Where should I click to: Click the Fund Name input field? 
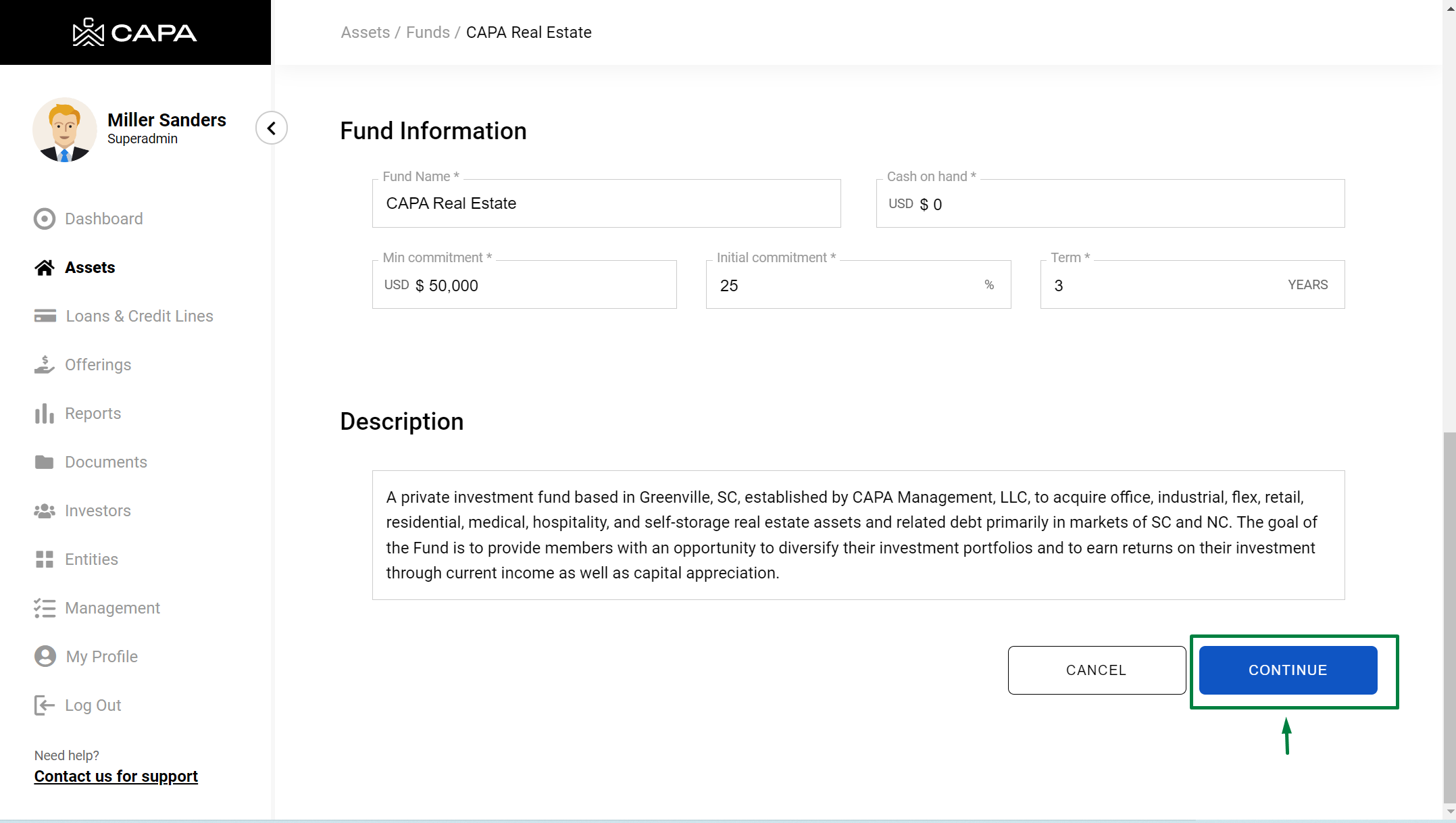pyautogui.click(x=606, y=203)
